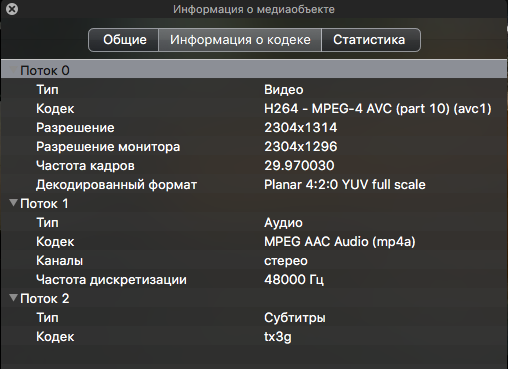The height and width of the screenshot is (369, 508).
Task: Select the Декодированный формат row
Action: (254, 184)
